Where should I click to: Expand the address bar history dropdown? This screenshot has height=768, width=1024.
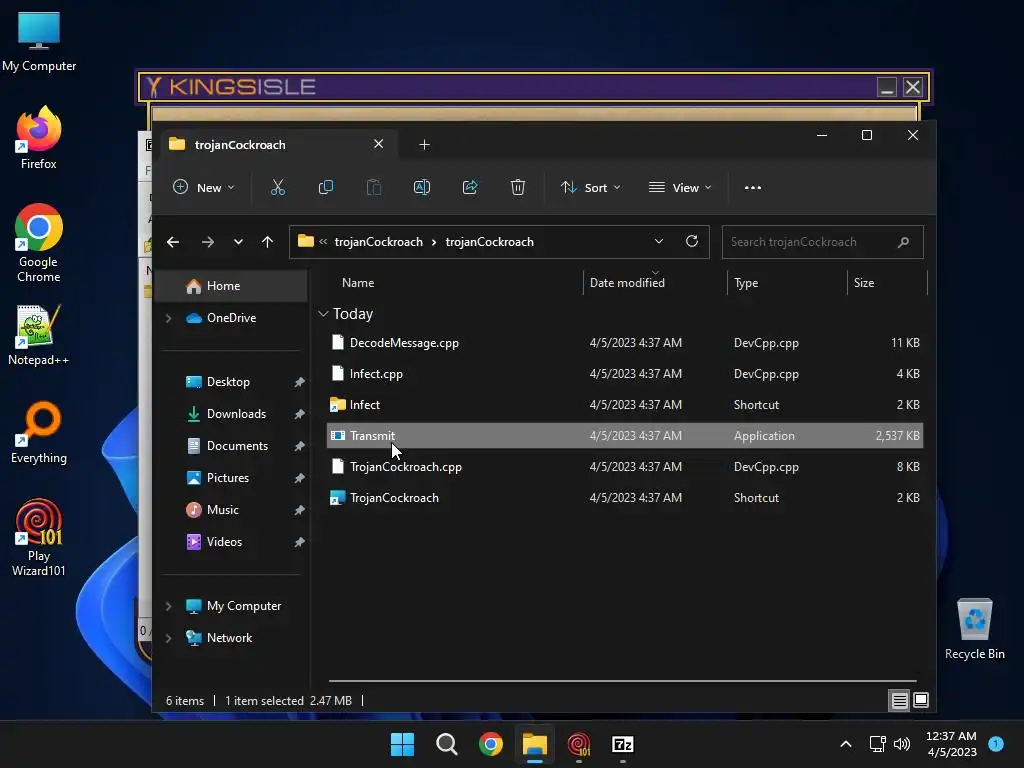coord(659,242)
